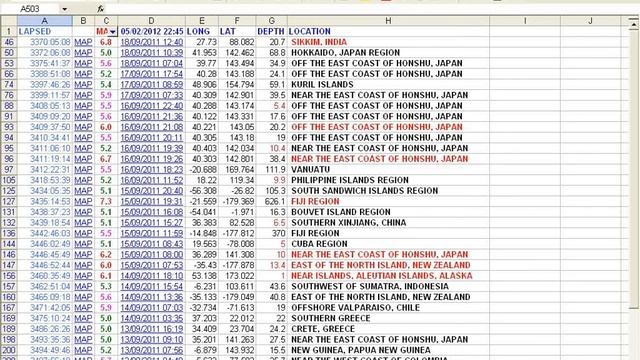The width and height of the screenshot is (640, 360).
Task: Select longitude cell -56.308
Action: point(202,191)
